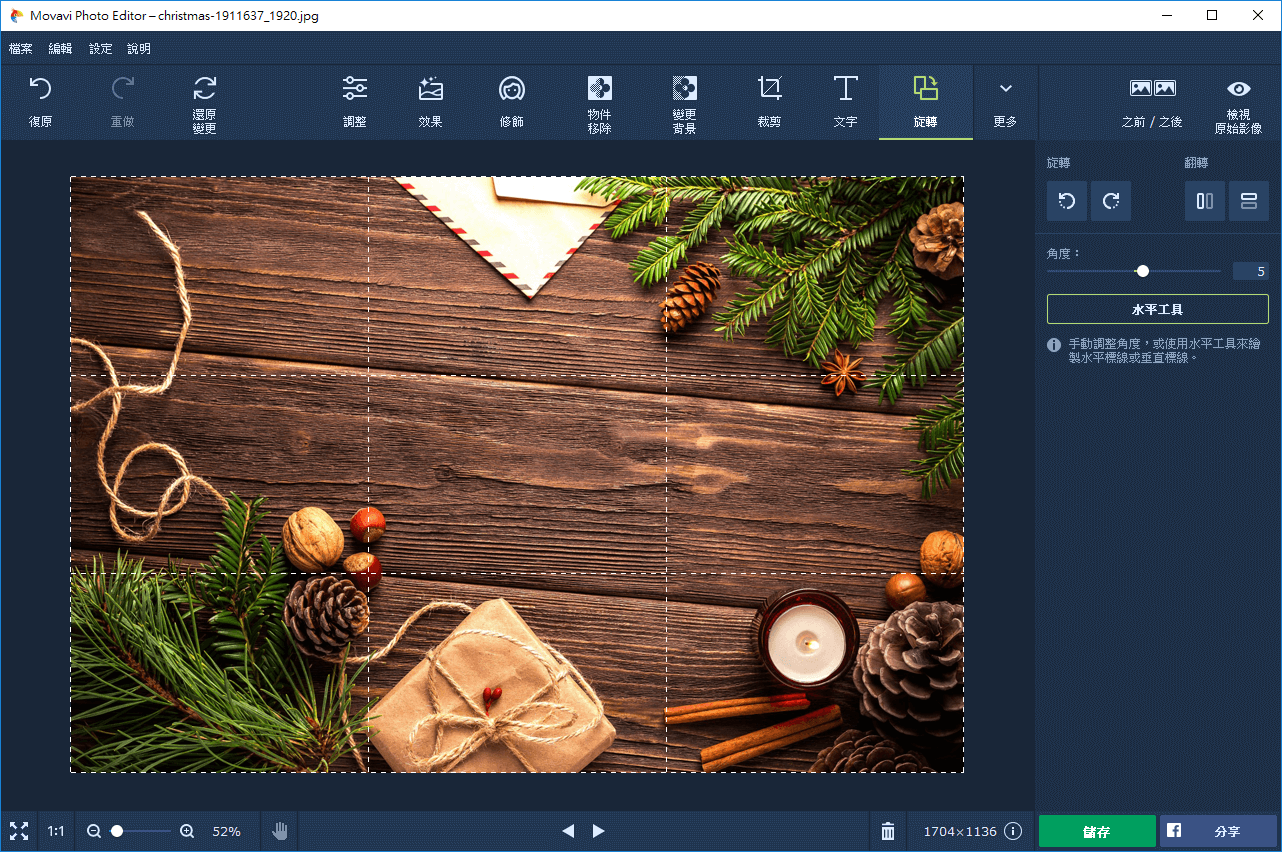This screenshot has width=1282, height=852.
Task: Open the Settings (設定) menu
Action: pyautogui.click(x=101, y=48)
